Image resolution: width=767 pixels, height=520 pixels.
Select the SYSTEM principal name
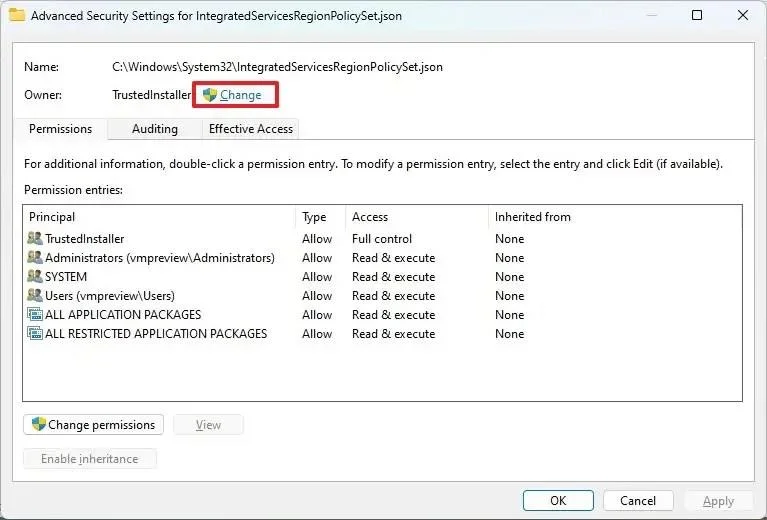[66, 277]
